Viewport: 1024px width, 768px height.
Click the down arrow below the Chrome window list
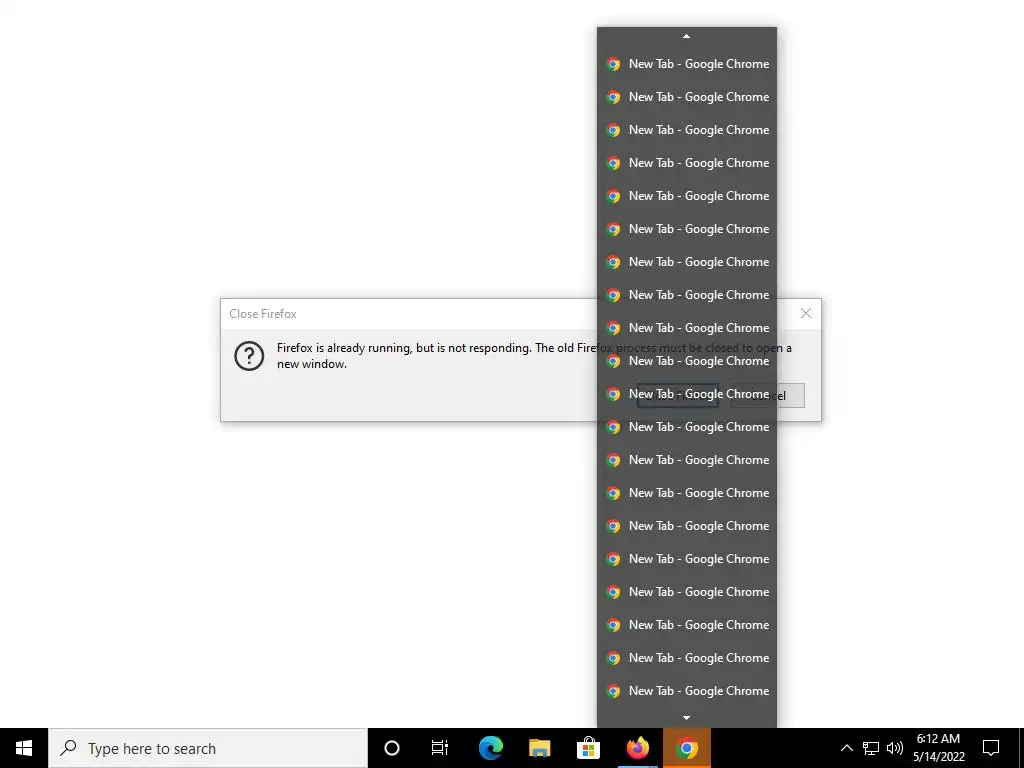[x=686, y=718]
